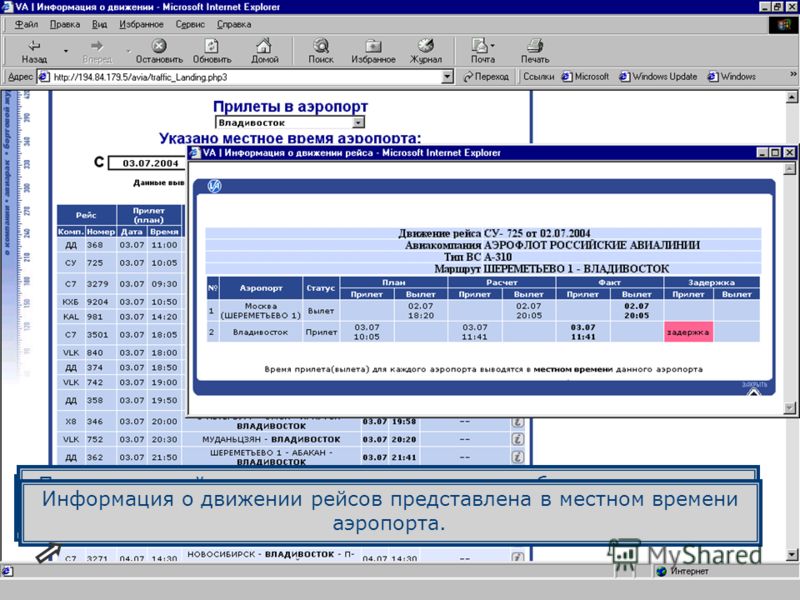Click the VLK 840 flight row
The image size is (800, 600).
[119, 353]
